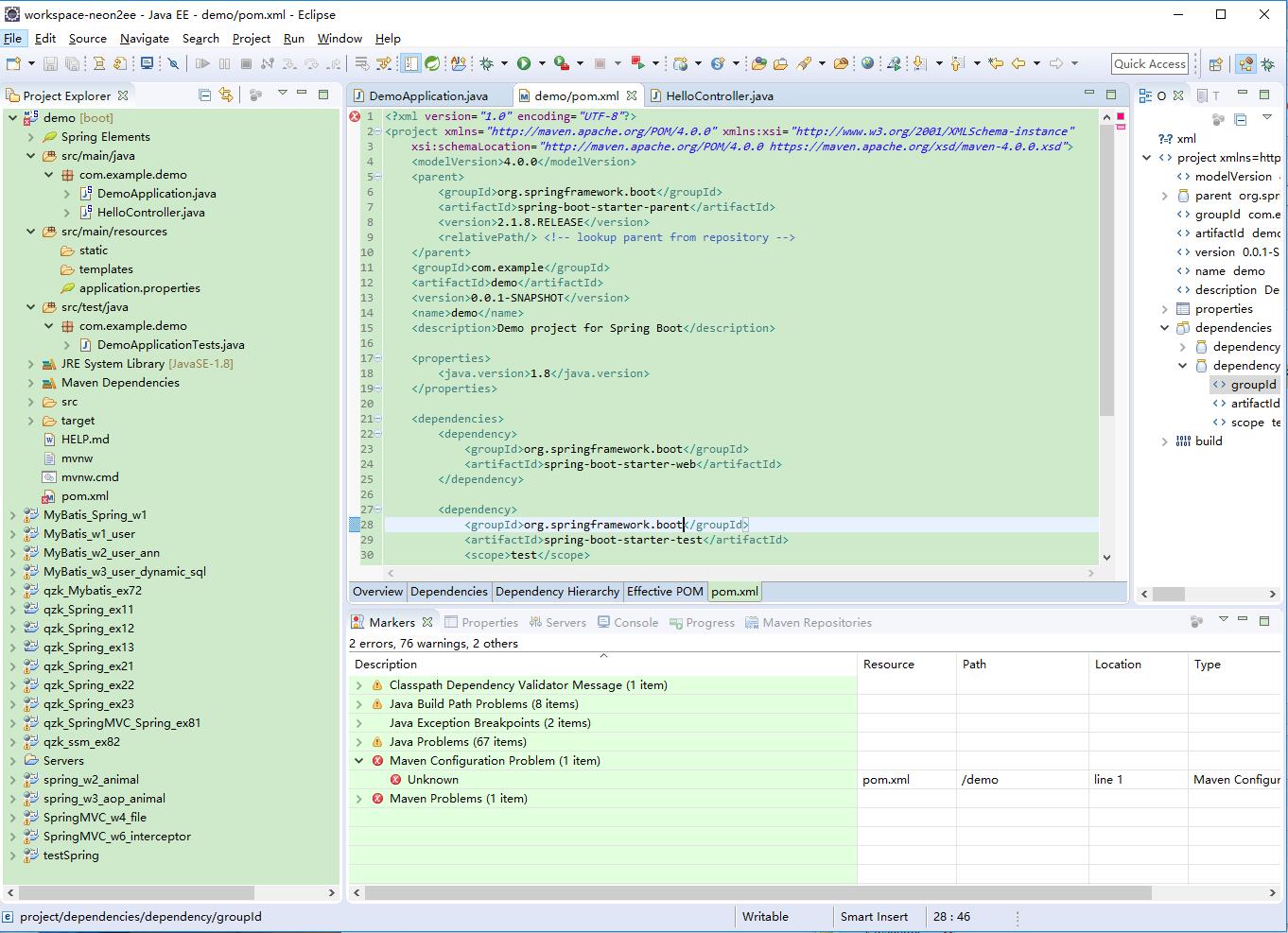Click the green Run button
Viewport: 1288px width, 933px height.
tap(524, 63)
